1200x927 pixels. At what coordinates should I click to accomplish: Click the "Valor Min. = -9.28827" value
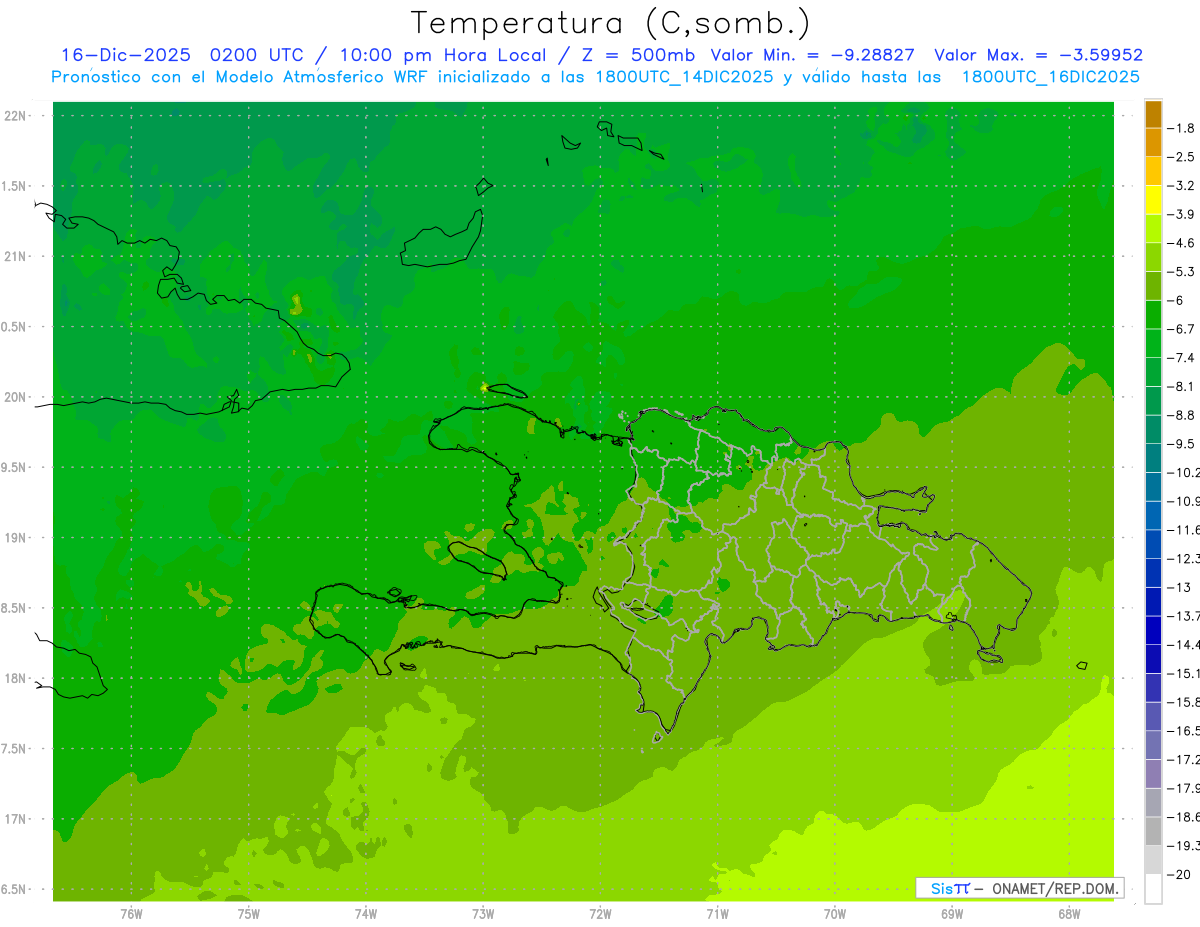tap(815, 56)
